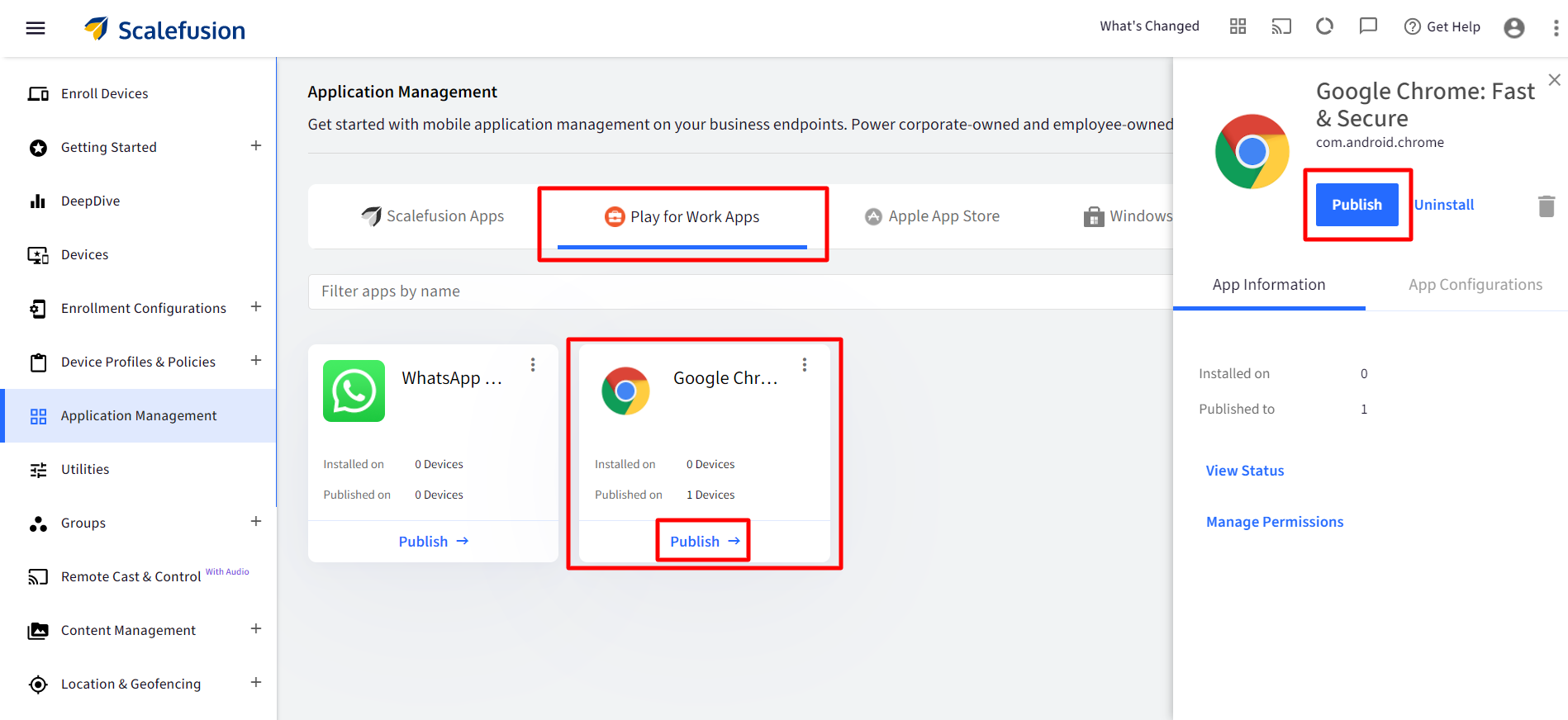Close the Google Chrome details panel
Viewport: 1568px width, 720px height.
pos(1555,80)
